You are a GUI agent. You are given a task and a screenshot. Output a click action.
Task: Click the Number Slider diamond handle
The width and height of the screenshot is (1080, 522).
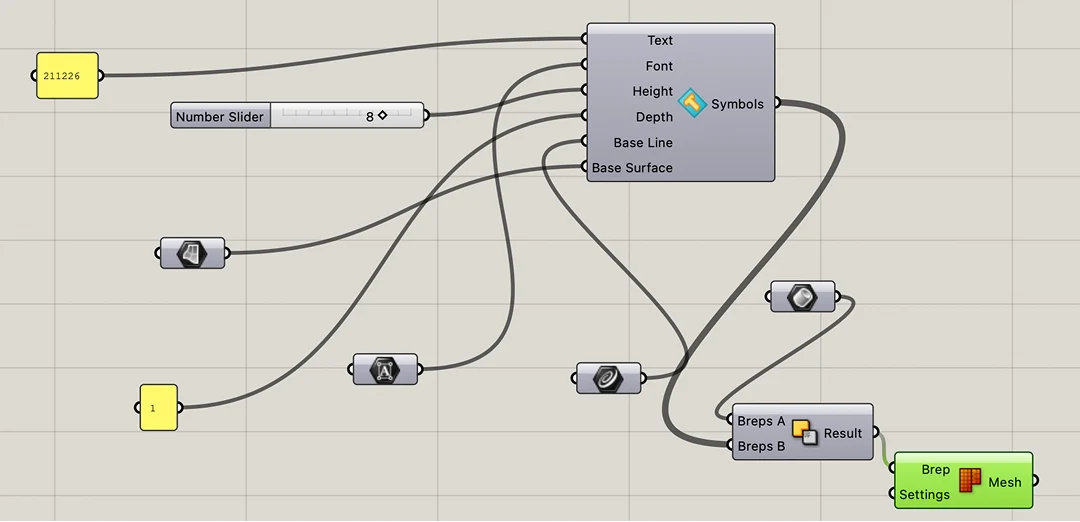tap(382, 116)
